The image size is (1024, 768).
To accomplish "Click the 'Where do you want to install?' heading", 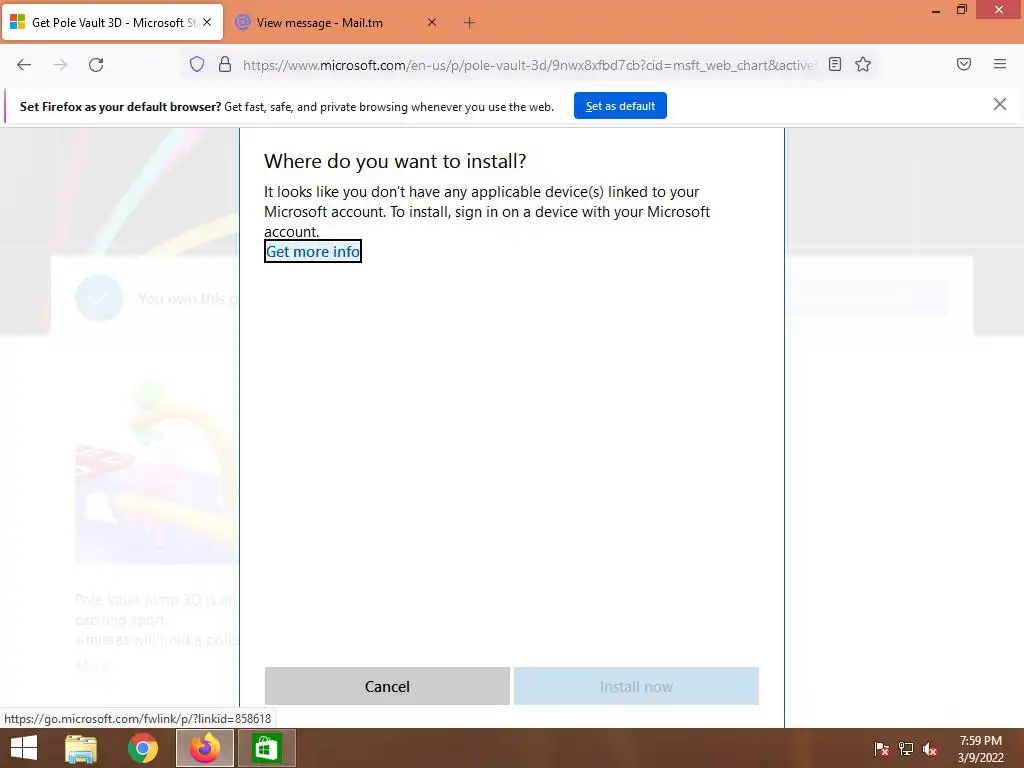I will tap(395, 161).
